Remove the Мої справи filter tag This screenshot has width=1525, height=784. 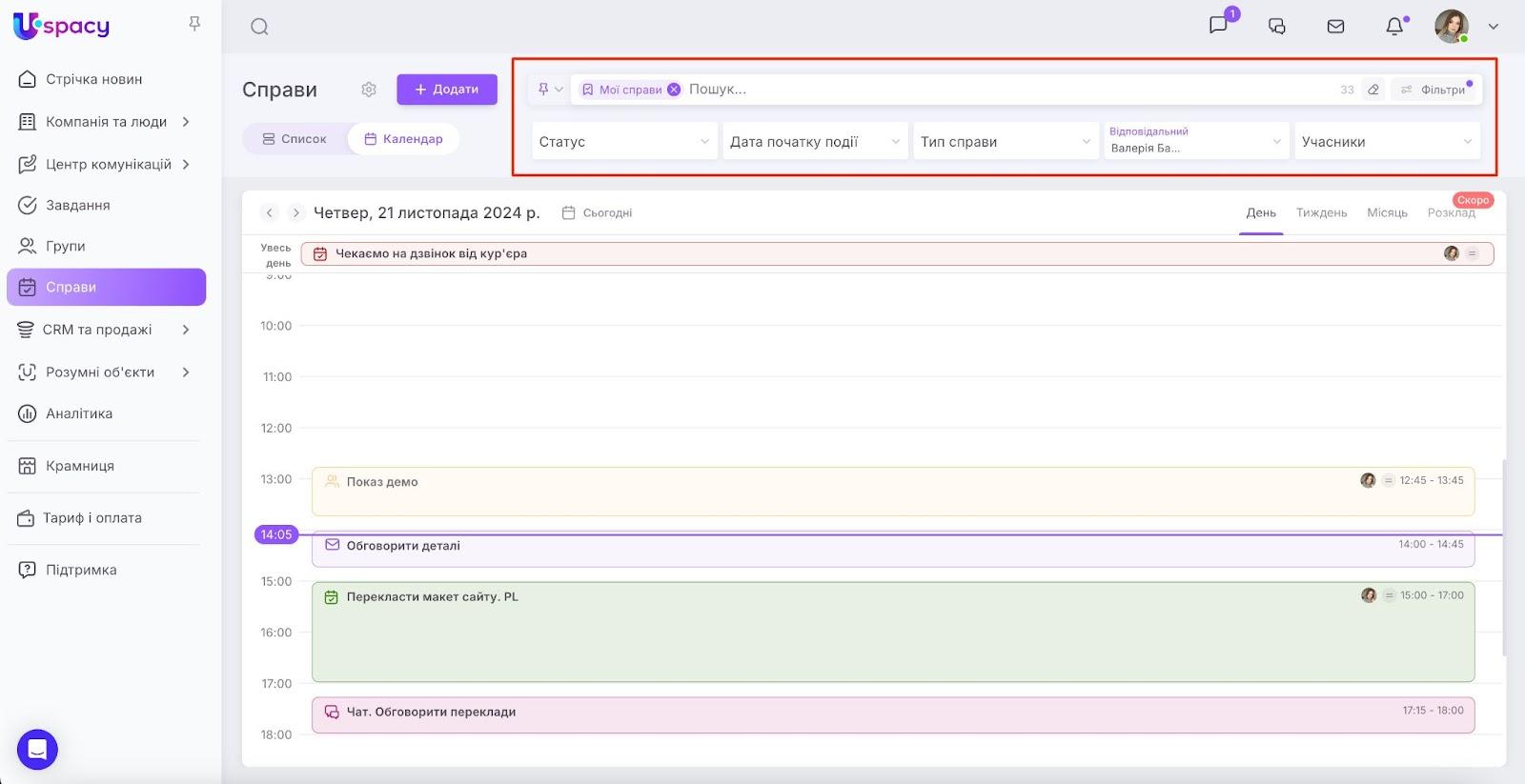tap(674, 90)
